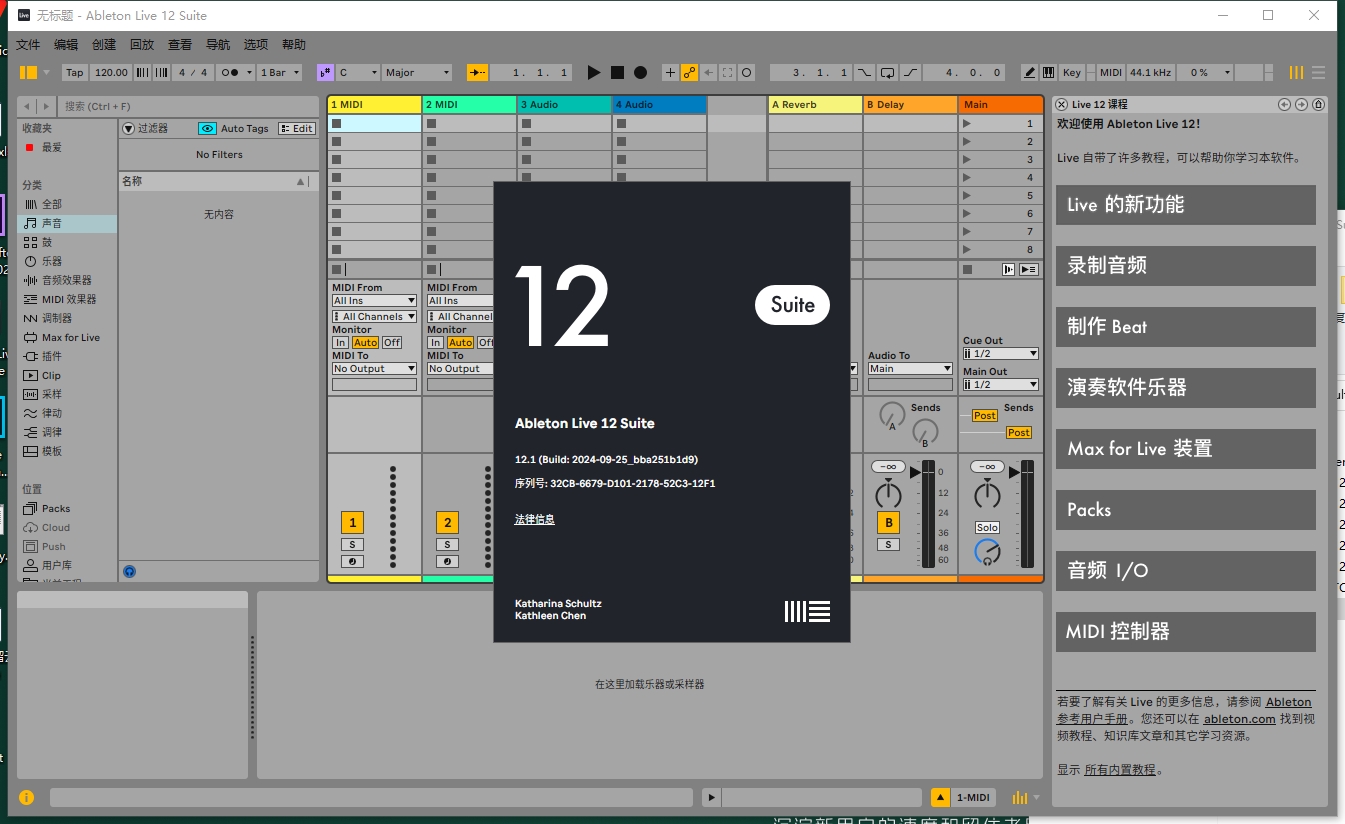Toggle Main track Solo cue button

pyautogui.click(x=987, y=527)
